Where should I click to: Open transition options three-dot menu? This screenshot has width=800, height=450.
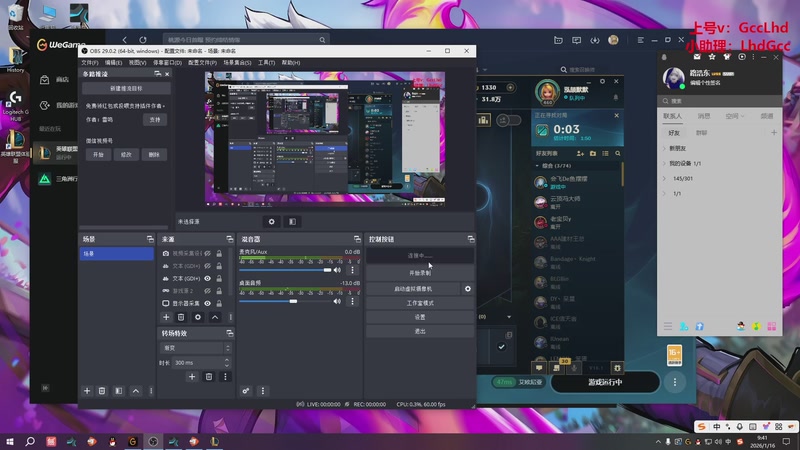coord(225,377)
